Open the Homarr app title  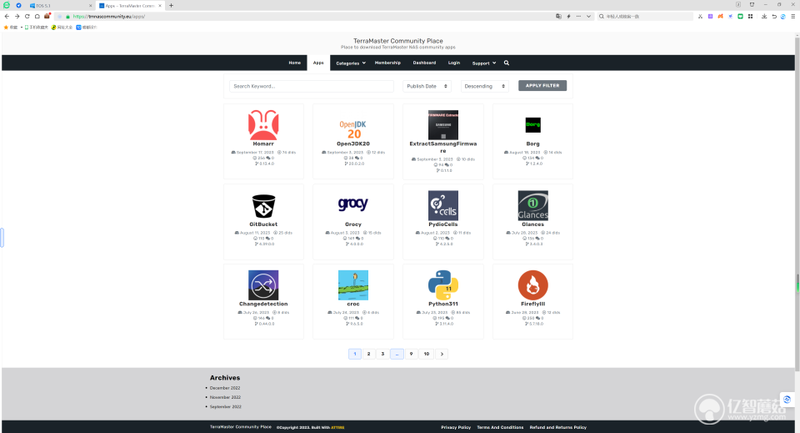click(x=263, y=144)
